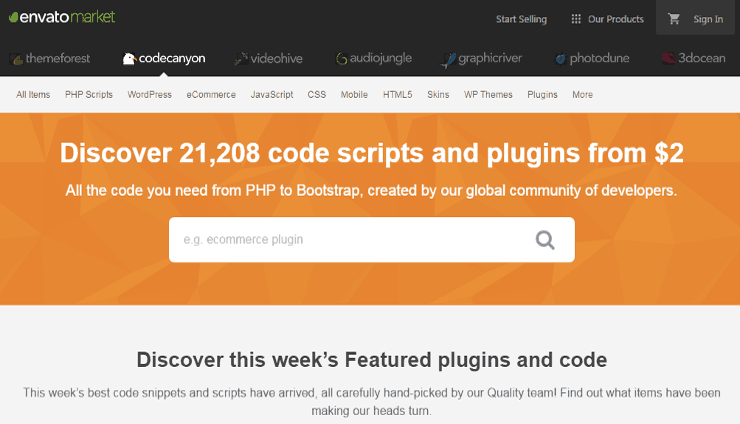Open the Plugins category
The image size is (740, 424).
(542, 94)
